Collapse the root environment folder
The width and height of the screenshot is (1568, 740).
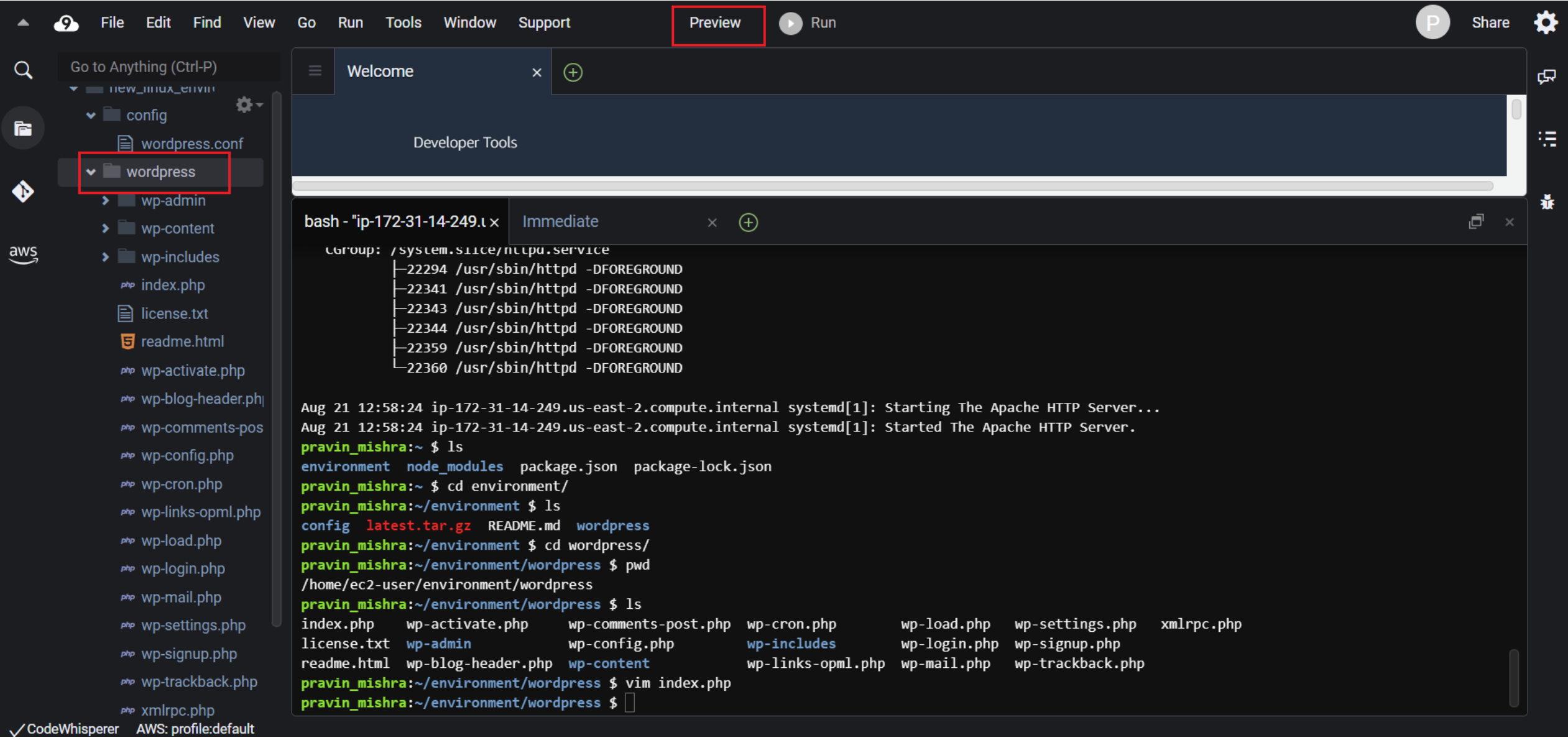coord(74,88)
